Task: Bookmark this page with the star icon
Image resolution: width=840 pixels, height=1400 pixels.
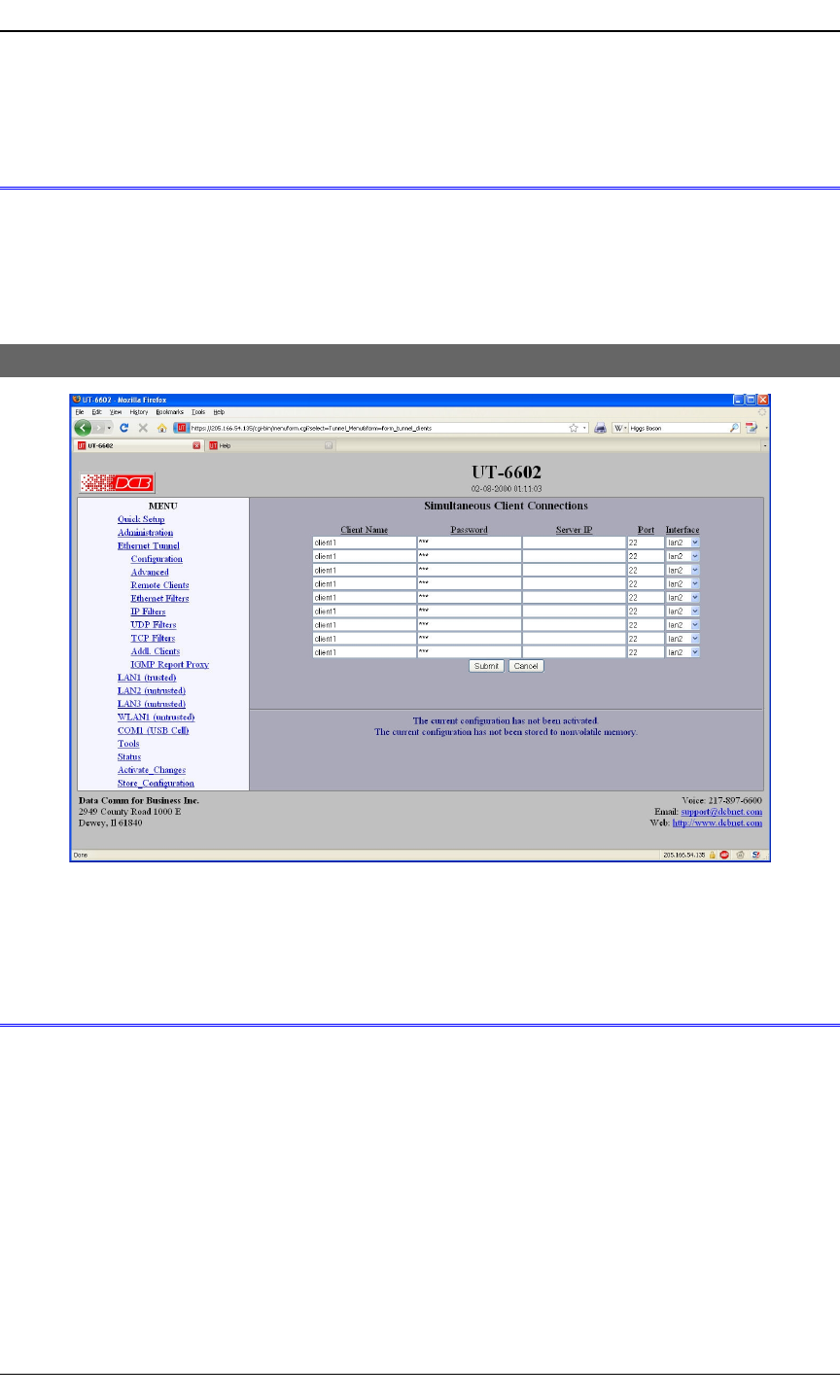Action: click(575, 428)
